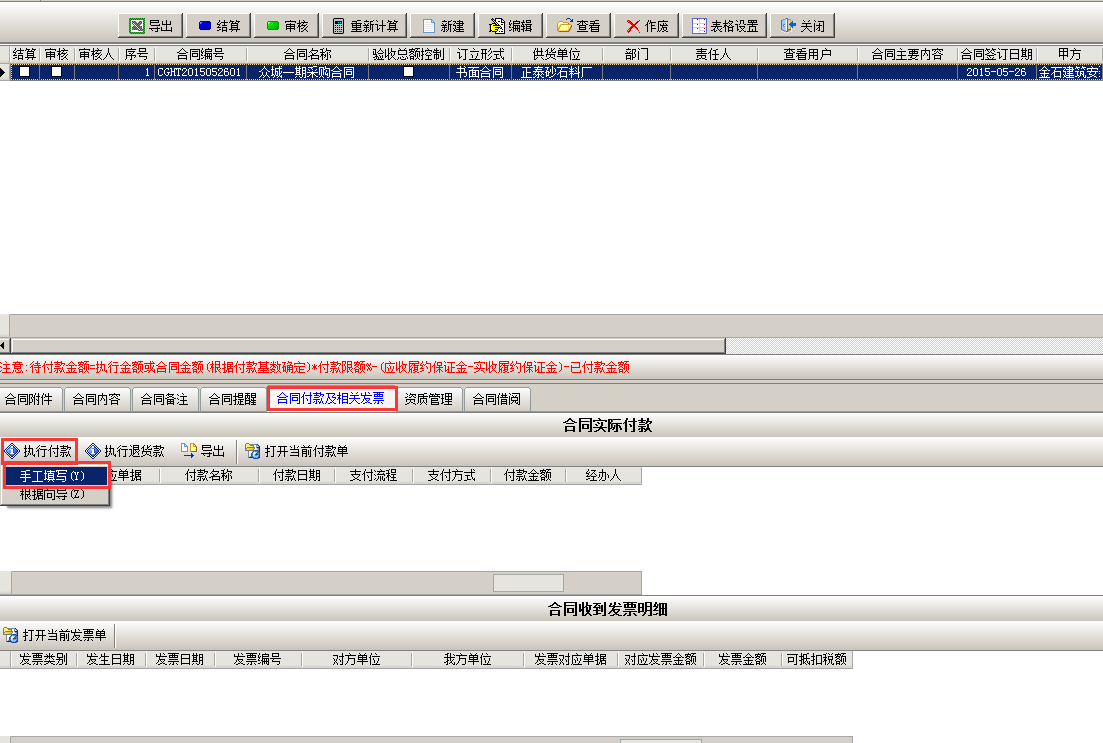Toggle the 审核 checkbox in first row
Image resolution: width=1103 pixels, height=743 pixels.
coord(57,72)
